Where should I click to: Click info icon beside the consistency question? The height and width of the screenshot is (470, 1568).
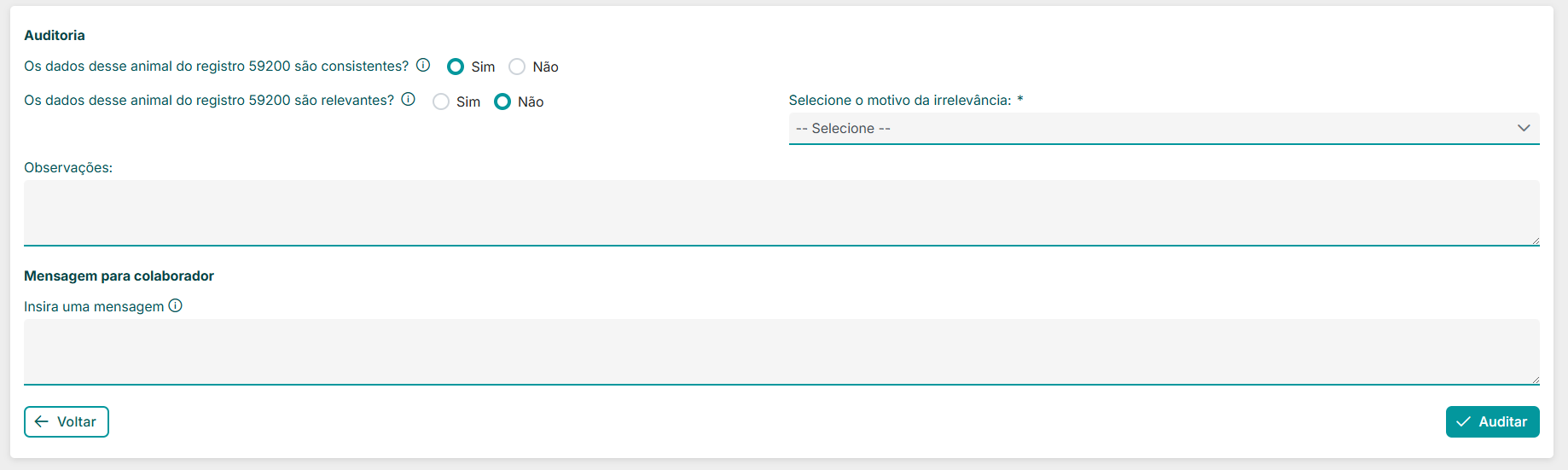click(423, 66)
